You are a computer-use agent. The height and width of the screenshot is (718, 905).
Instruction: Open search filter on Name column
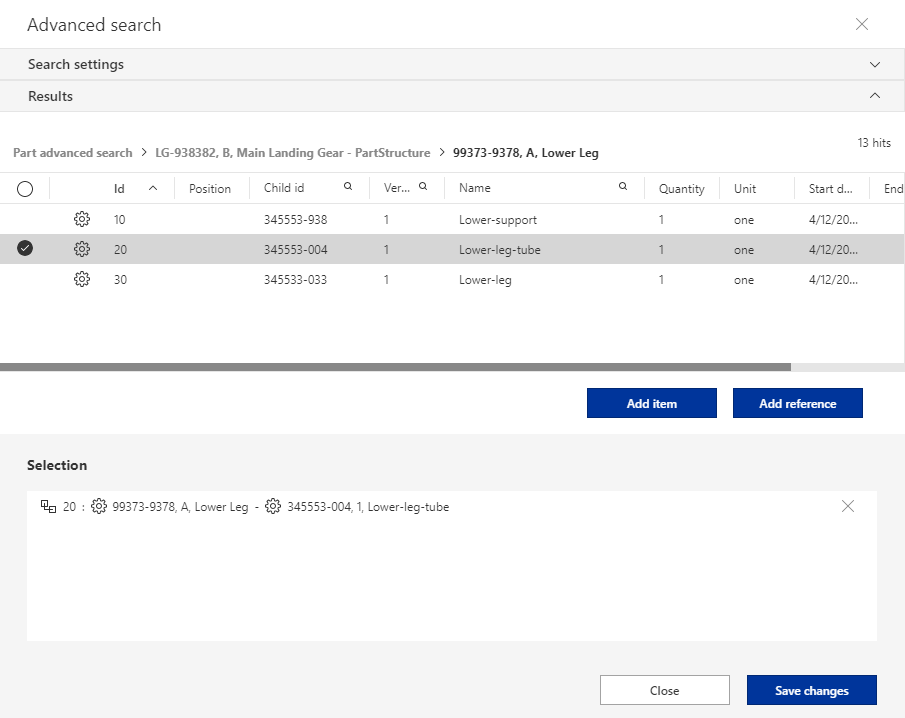[622, 188]
